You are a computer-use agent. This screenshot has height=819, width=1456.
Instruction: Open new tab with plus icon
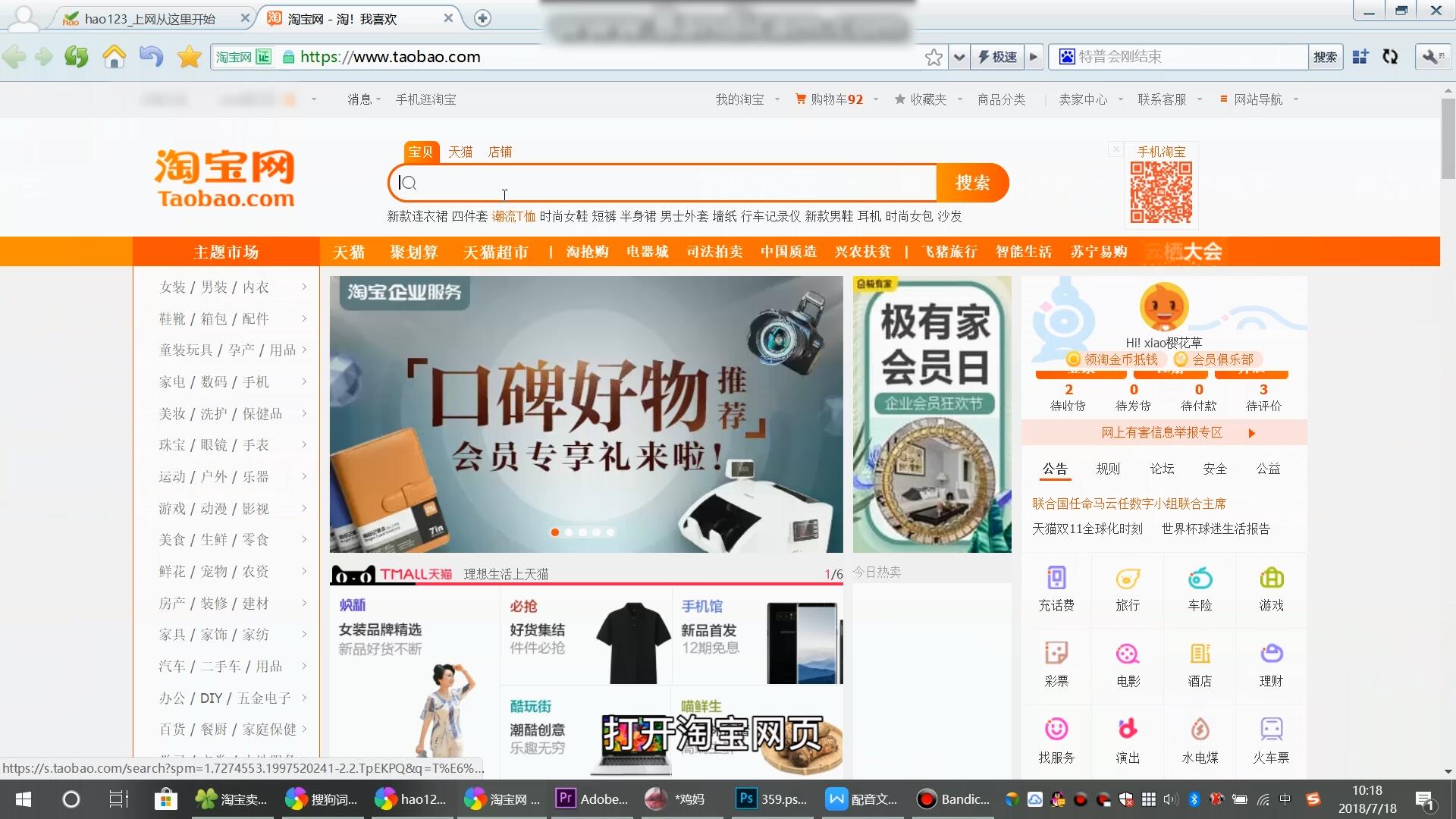(x=482, y=18)
